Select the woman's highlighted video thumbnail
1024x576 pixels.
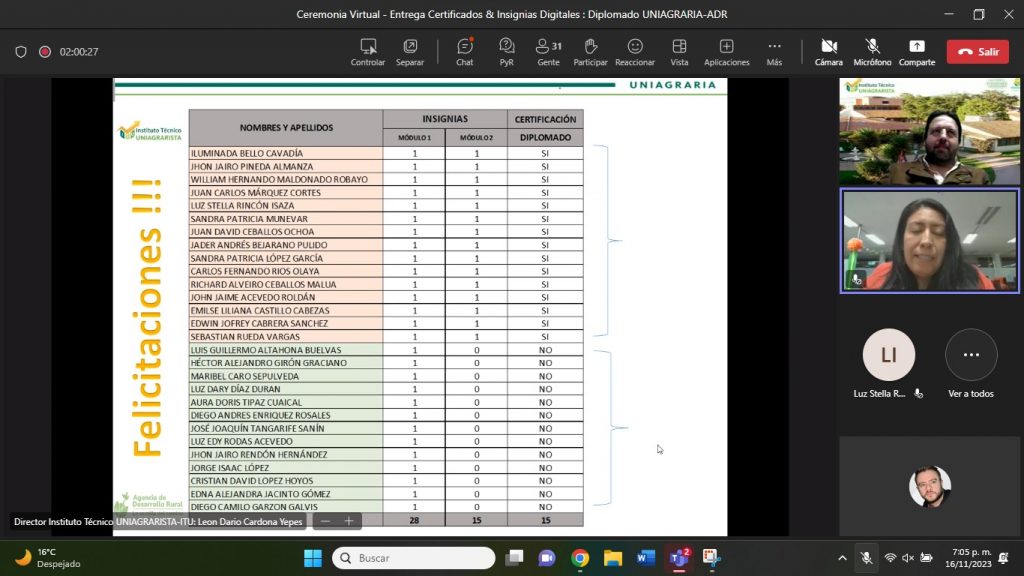click(x=930, y=241)
